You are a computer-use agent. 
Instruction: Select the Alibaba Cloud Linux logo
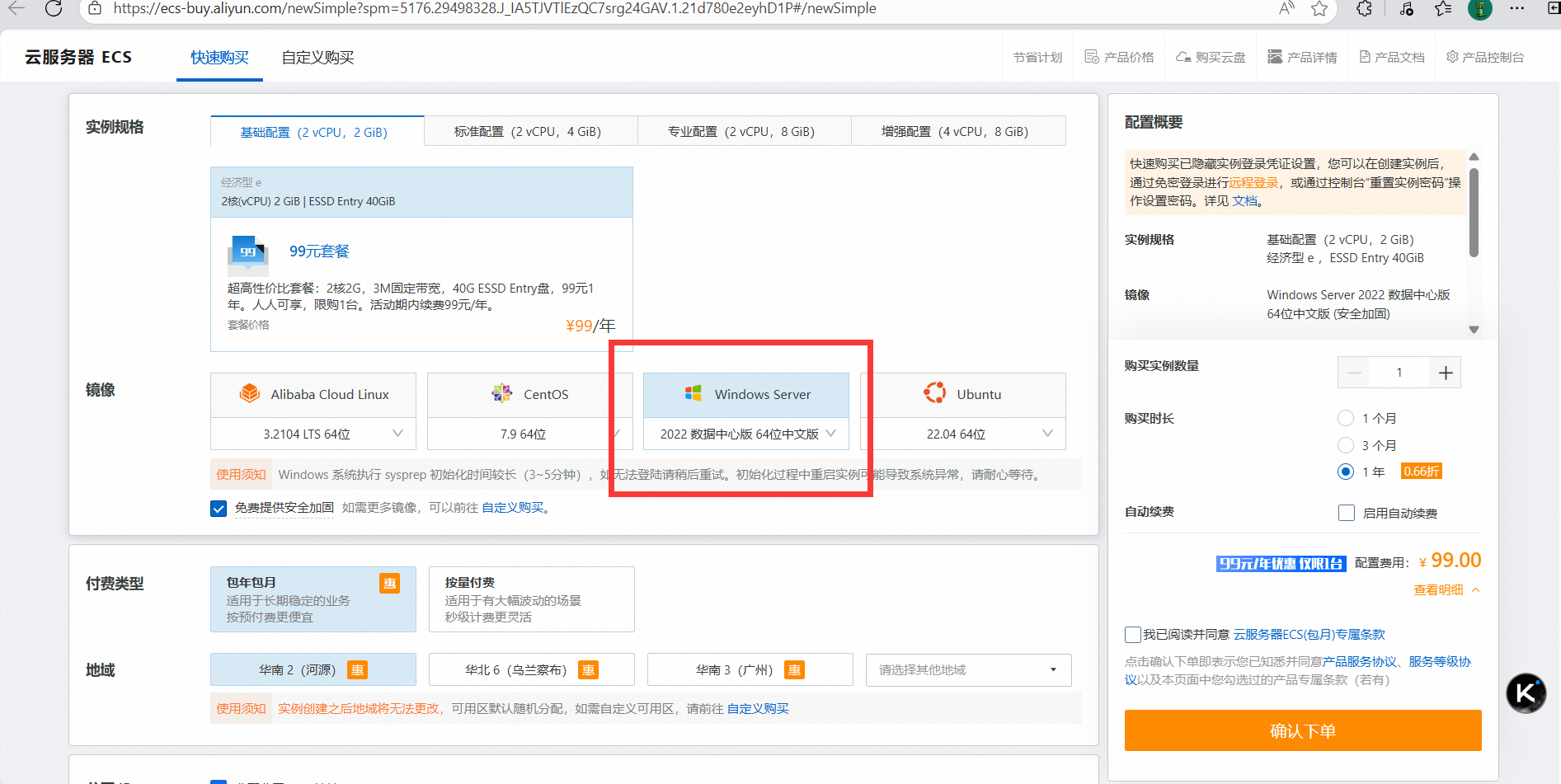tap(250, 393)
